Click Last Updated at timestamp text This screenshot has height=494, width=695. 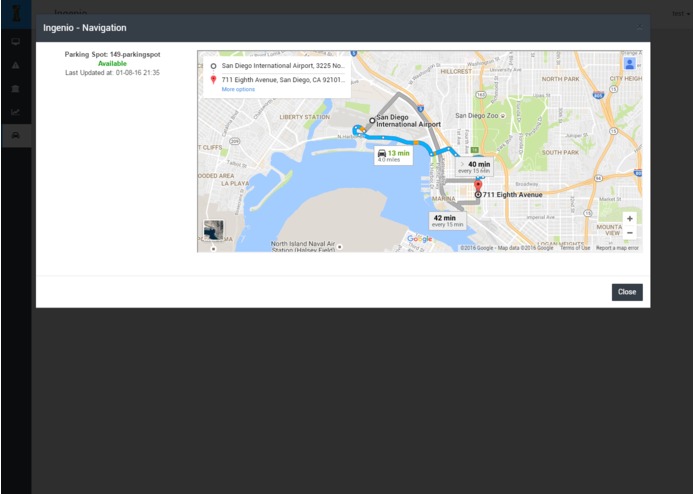click(112, 73)
